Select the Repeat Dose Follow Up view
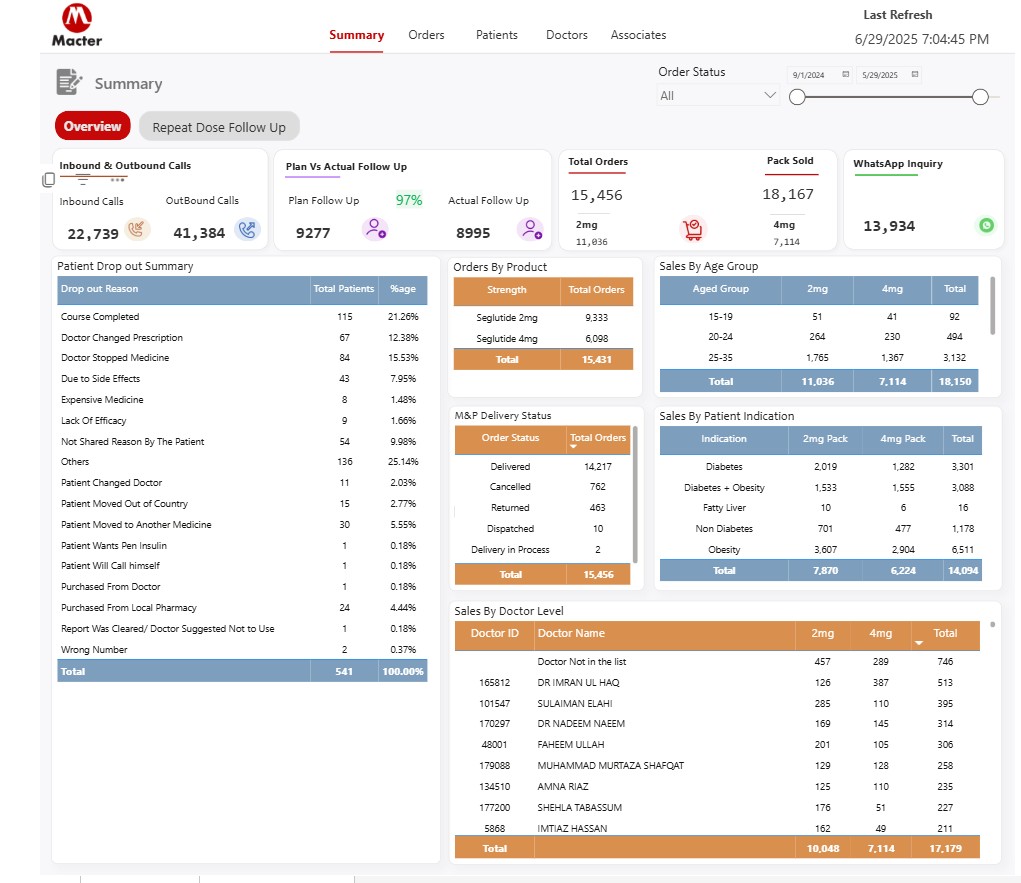 click(x=219, y=126)
